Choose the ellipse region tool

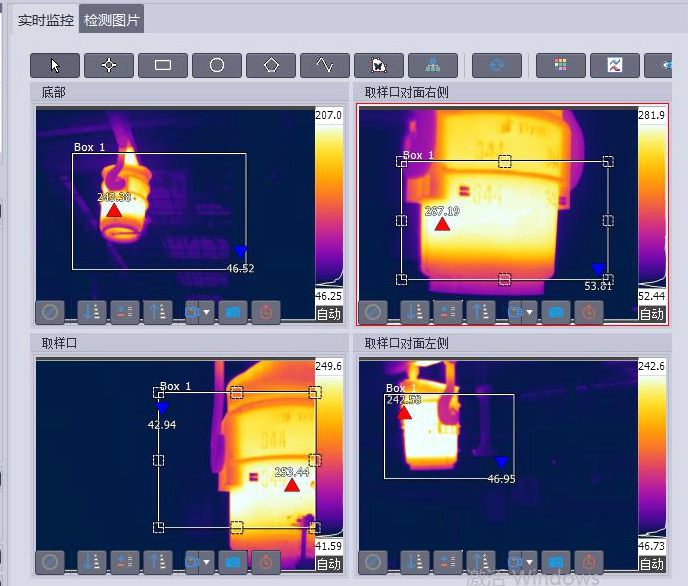click(217, 65)
